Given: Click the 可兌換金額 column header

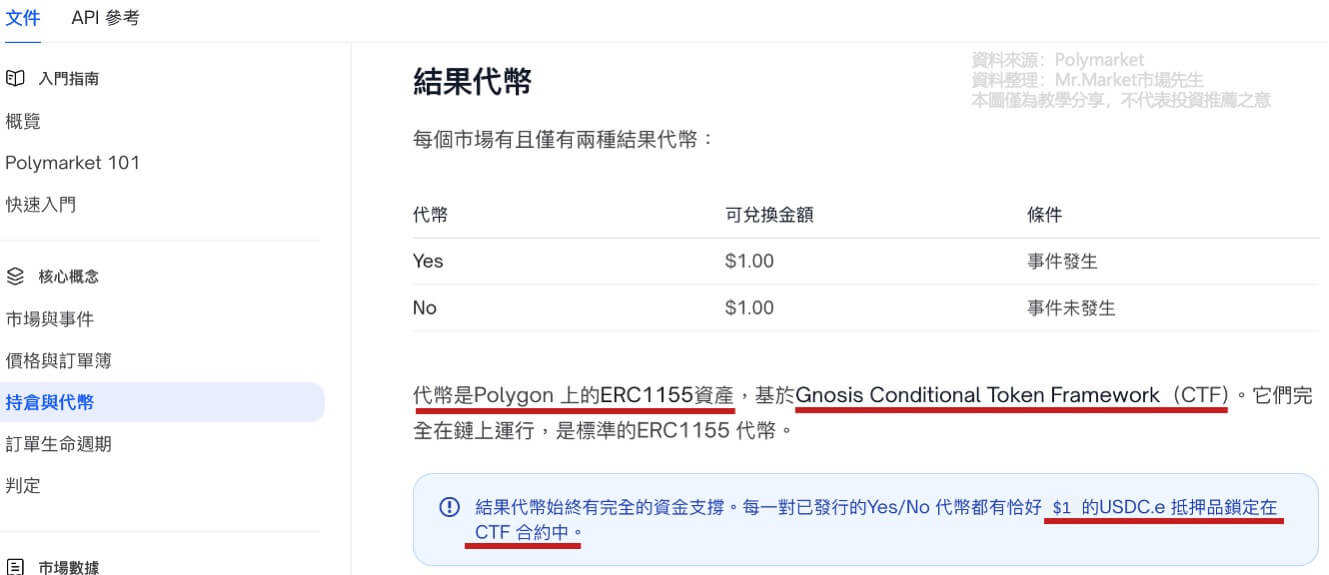Looking at the screenshot, I should (769, 215).
